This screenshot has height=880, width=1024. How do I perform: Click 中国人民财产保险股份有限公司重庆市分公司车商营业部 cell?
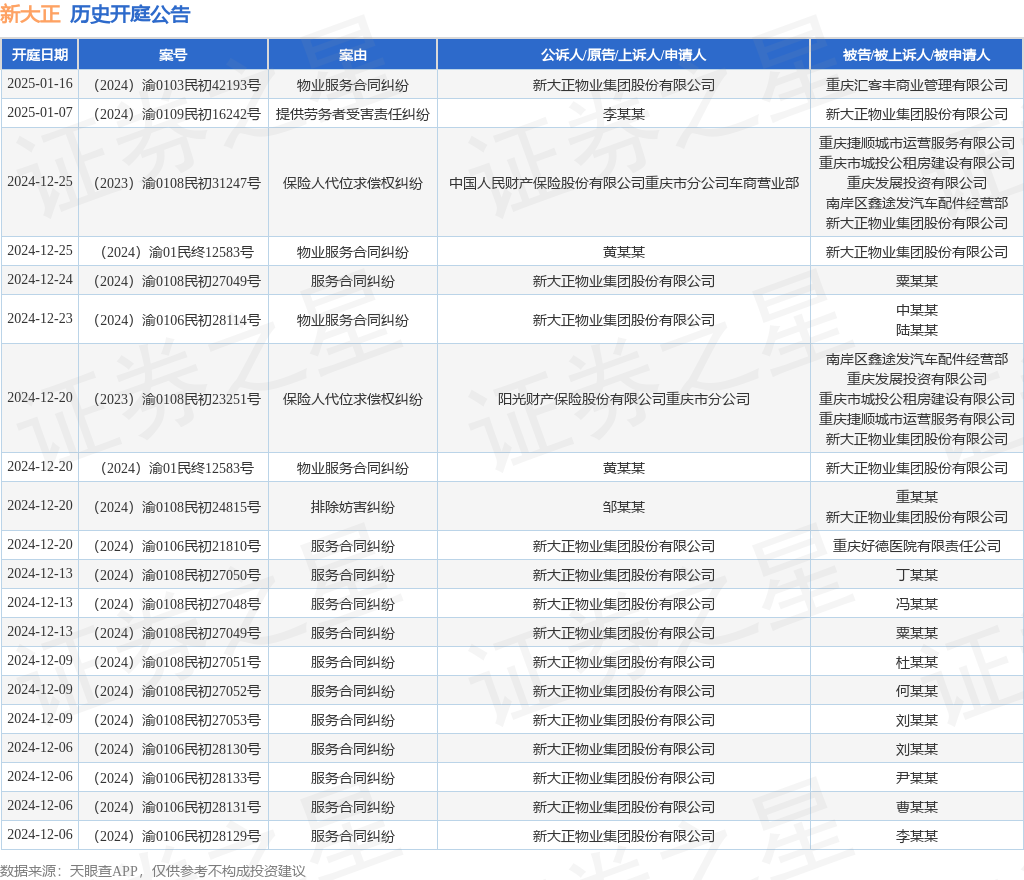624,183
